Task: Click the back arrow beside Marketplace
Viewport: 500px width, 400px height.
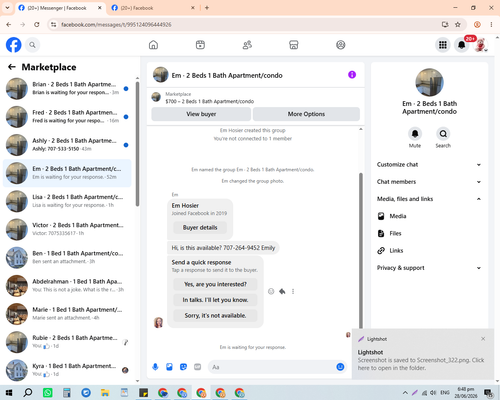Action: pyautogui.click(x=12, y=67)
